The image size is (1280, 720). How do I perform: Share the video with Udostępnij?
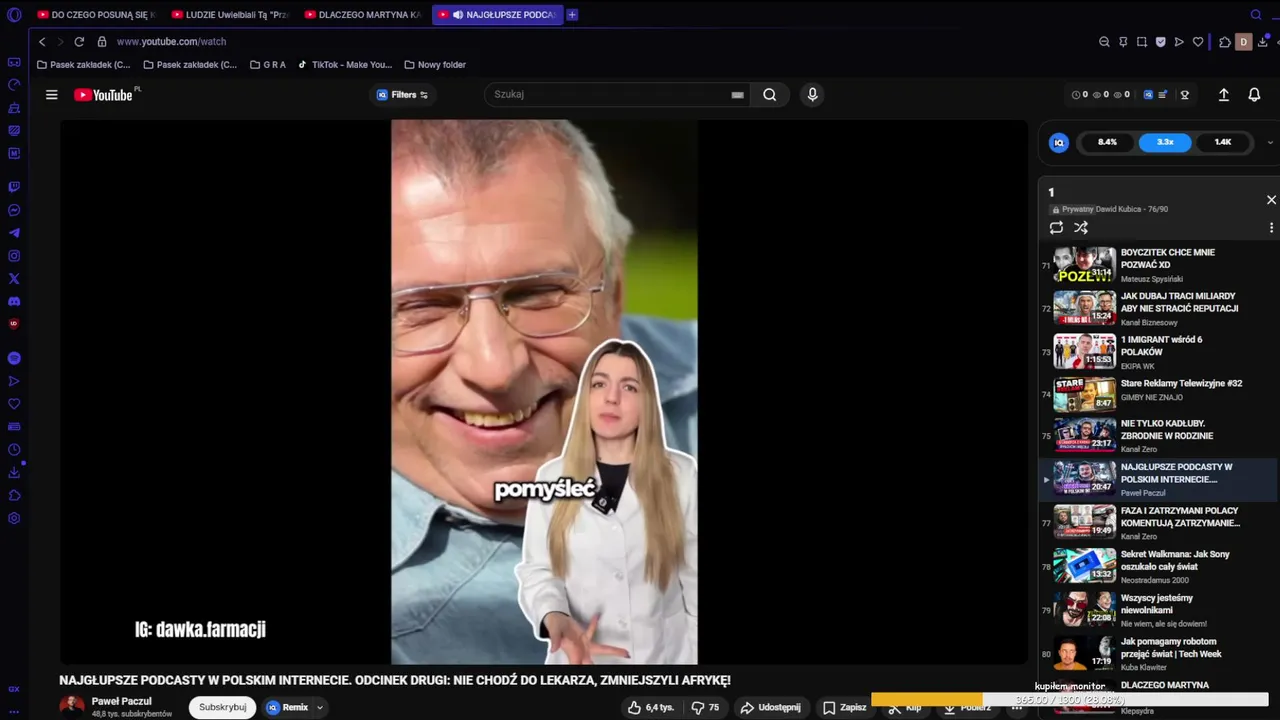770,707
